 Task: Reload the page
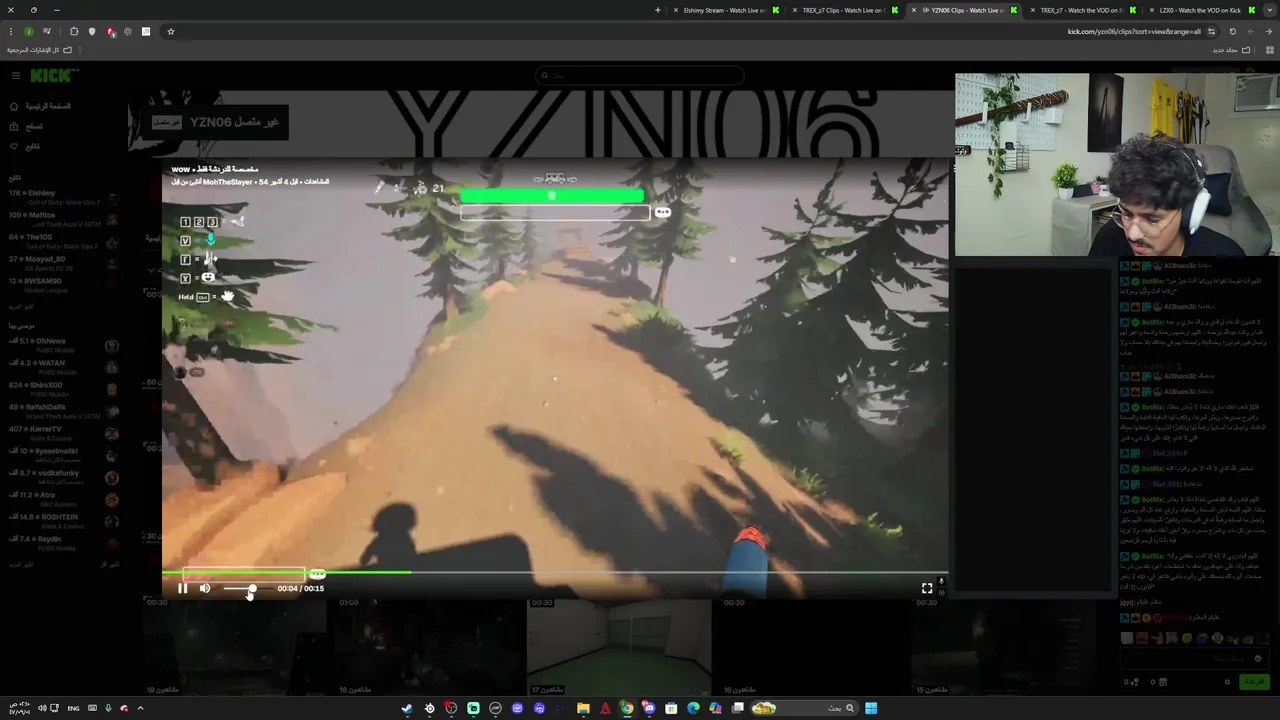[x=1232, y=31]
